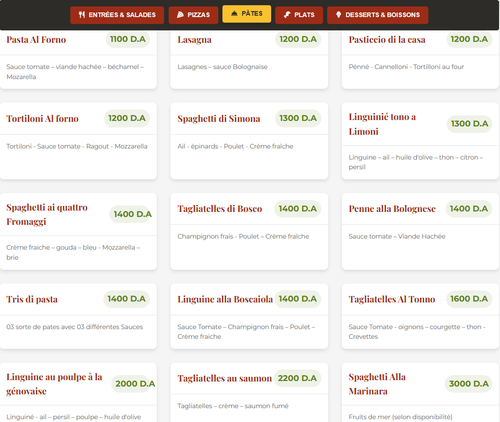Screen dimensions: 500x422
Task: Click the fork-and-knife icon in Entrées & Salades
Action: click(x=82, y=15)
